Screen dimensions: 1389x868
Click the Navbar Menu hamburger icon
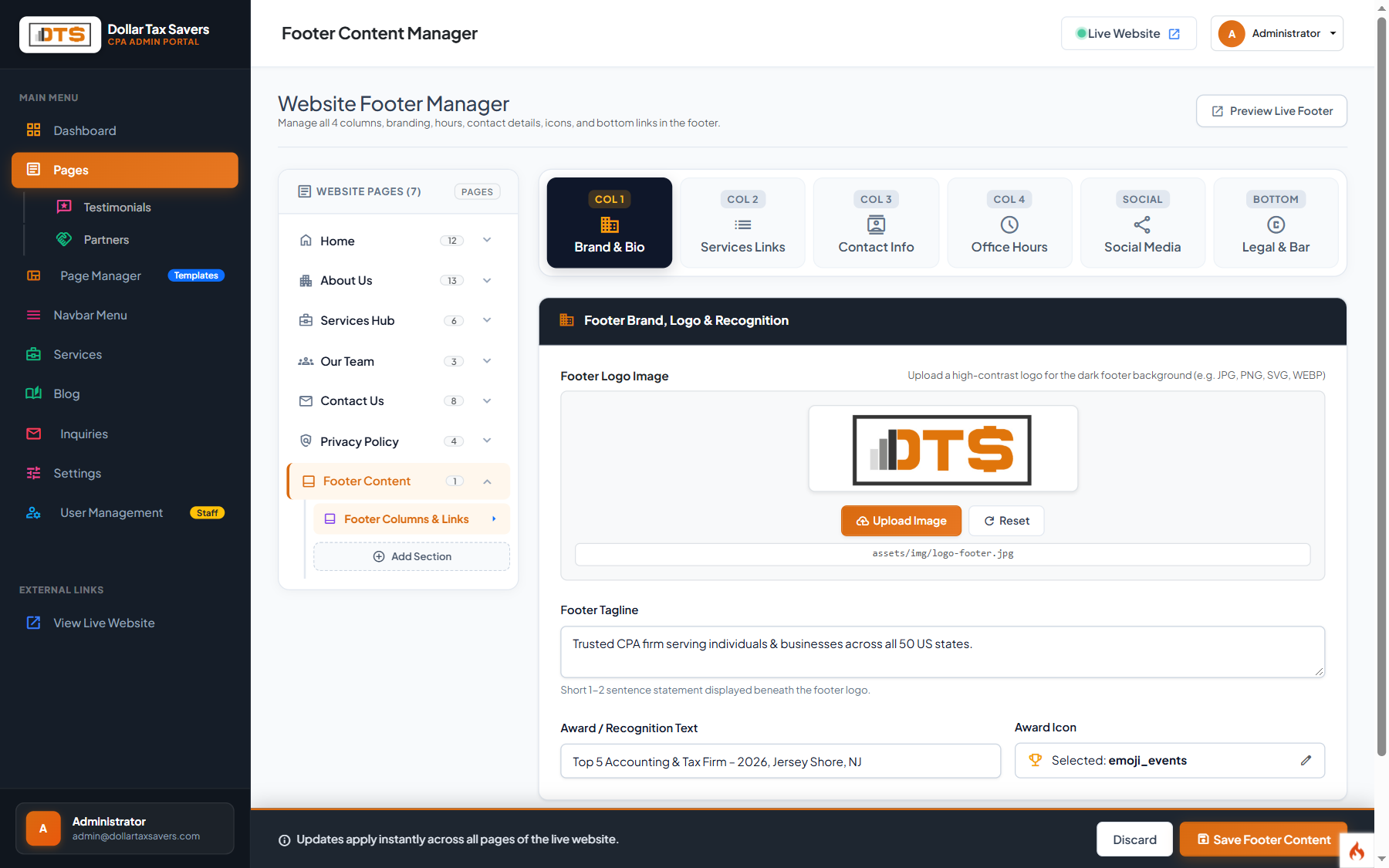(33, 315)
